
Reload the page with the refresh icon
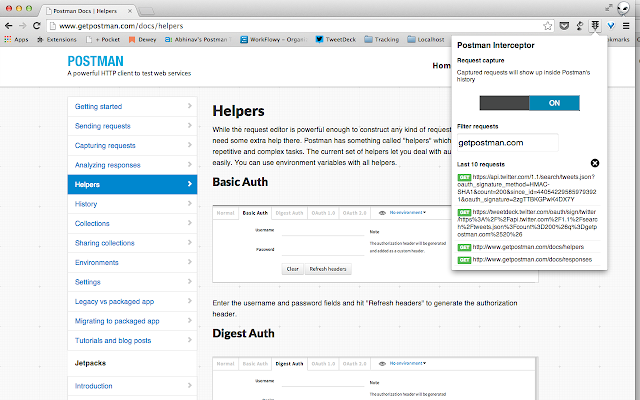click(37, 26)
